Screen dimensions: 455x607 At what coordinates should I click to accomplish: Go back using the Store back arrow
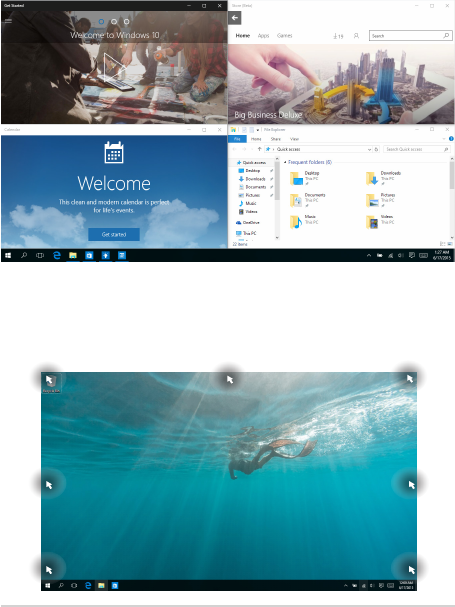click(235, 18)
